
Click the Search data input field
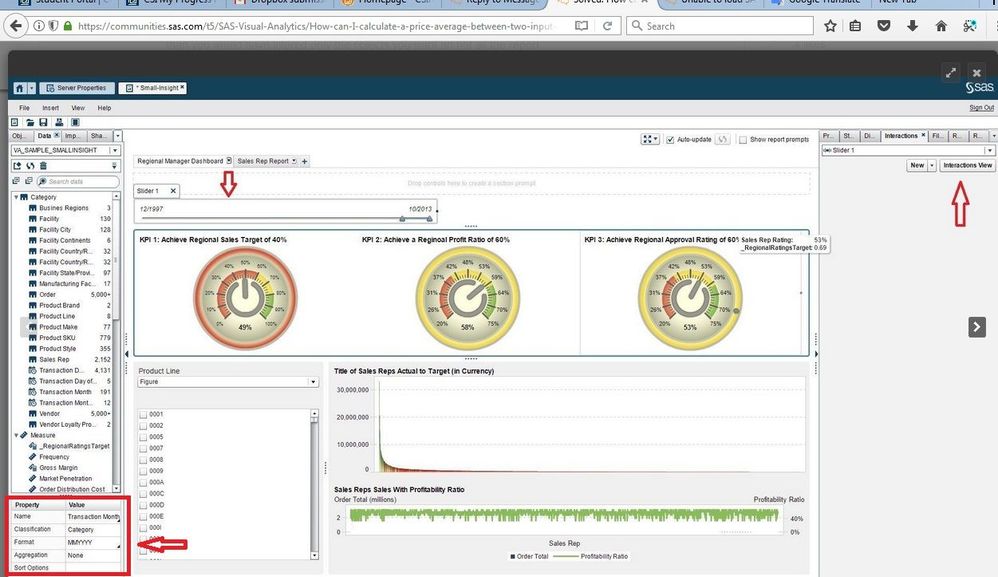pyautogui.click(x=78, y=181)
